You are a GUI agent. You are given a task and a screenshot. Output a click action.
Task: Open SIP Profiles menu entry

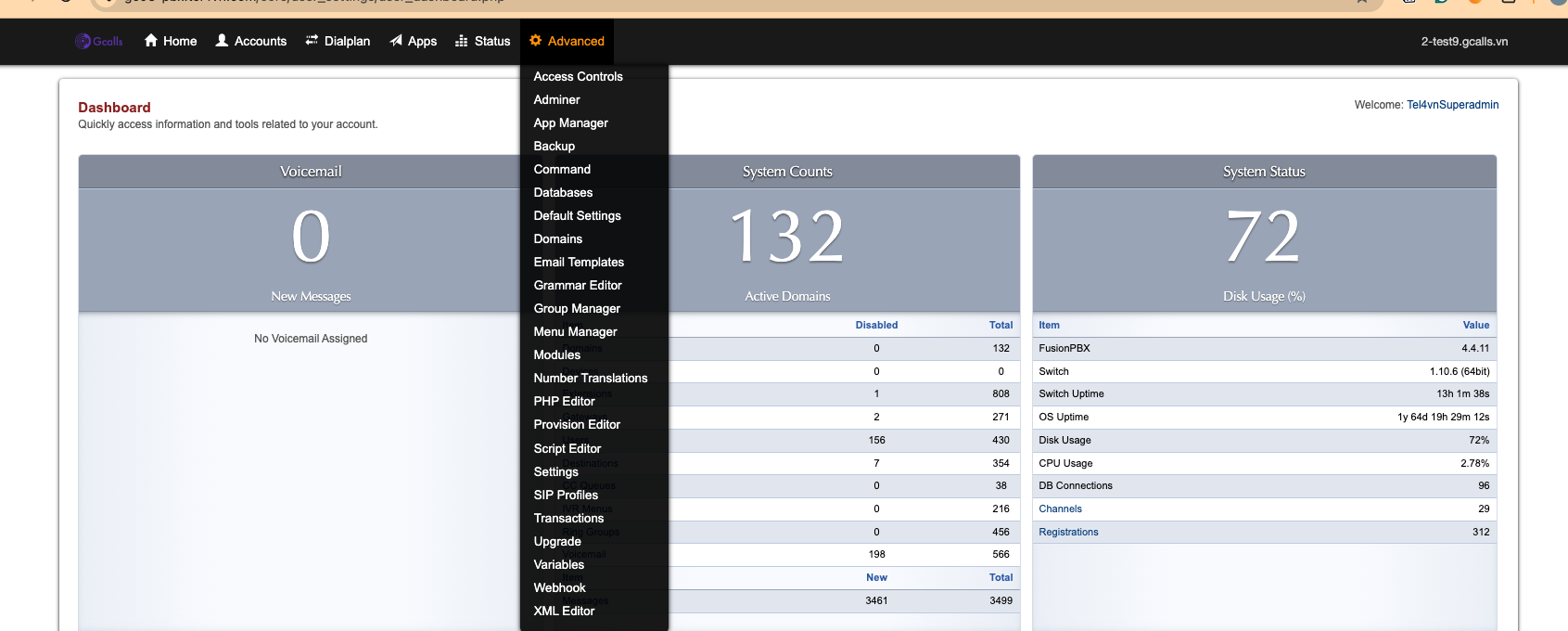(x=566, y=496)
